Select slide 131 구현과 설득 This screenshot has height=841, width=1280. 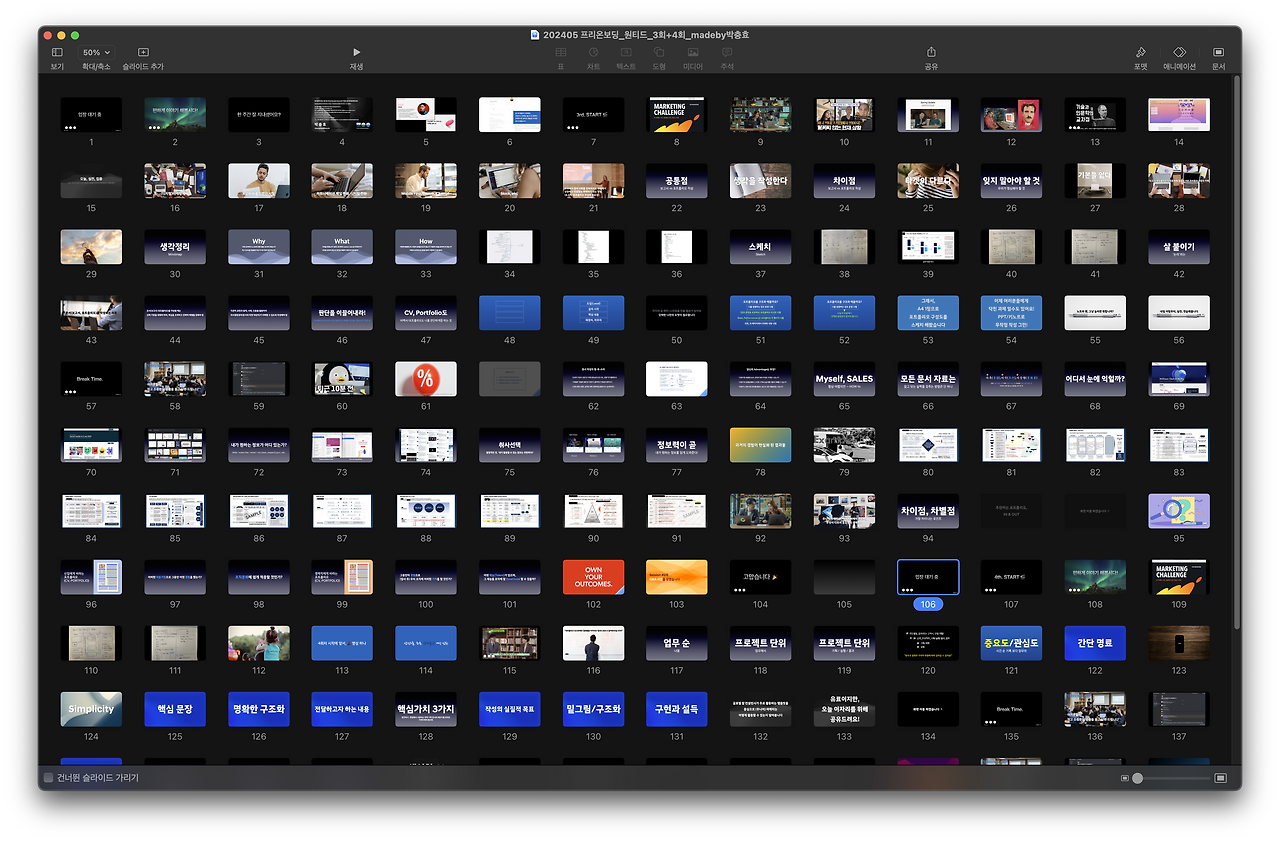coord(677,709)
